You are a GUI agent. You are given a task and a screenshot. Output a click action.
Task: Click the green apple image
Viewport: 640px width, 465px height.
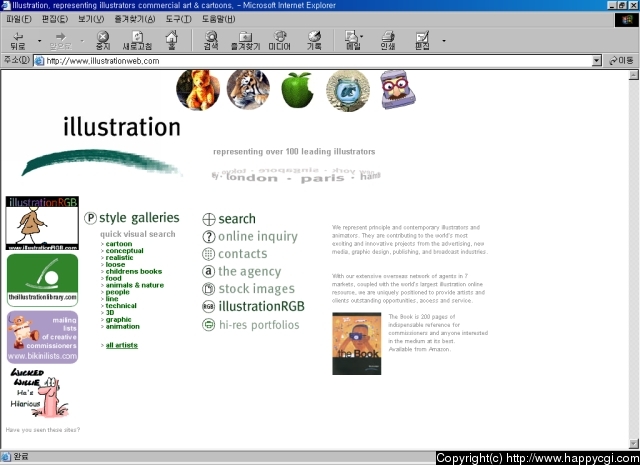point(297,90)
